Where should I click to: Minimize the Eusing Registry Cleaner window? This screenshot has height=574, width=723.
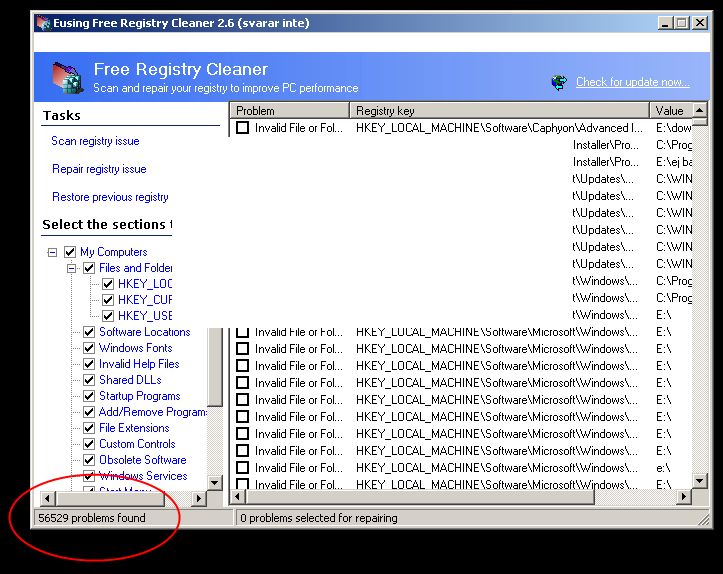[664, 23]
